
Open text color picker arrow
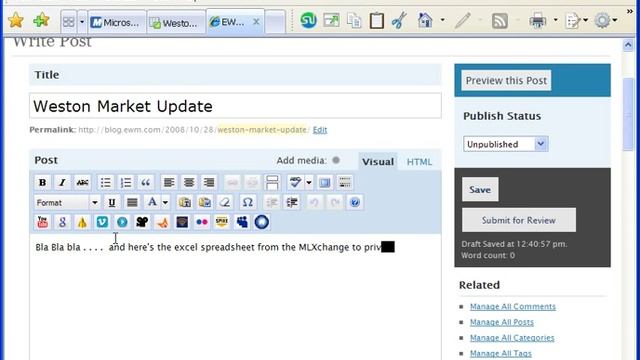(x=165, y=202)
